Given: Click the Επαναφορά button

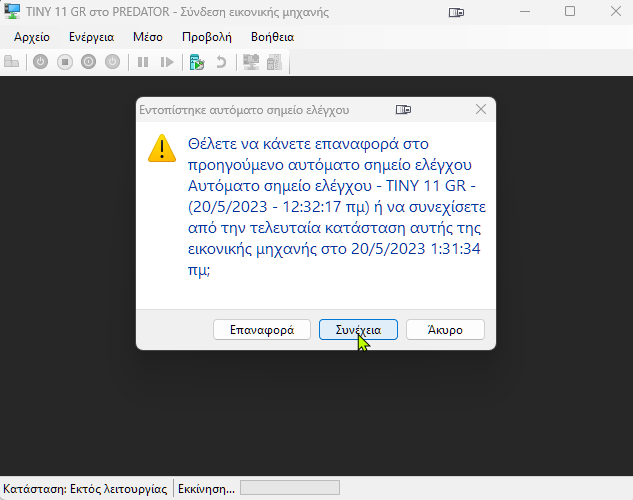Looking at the screenshot, I should [262, 330].
